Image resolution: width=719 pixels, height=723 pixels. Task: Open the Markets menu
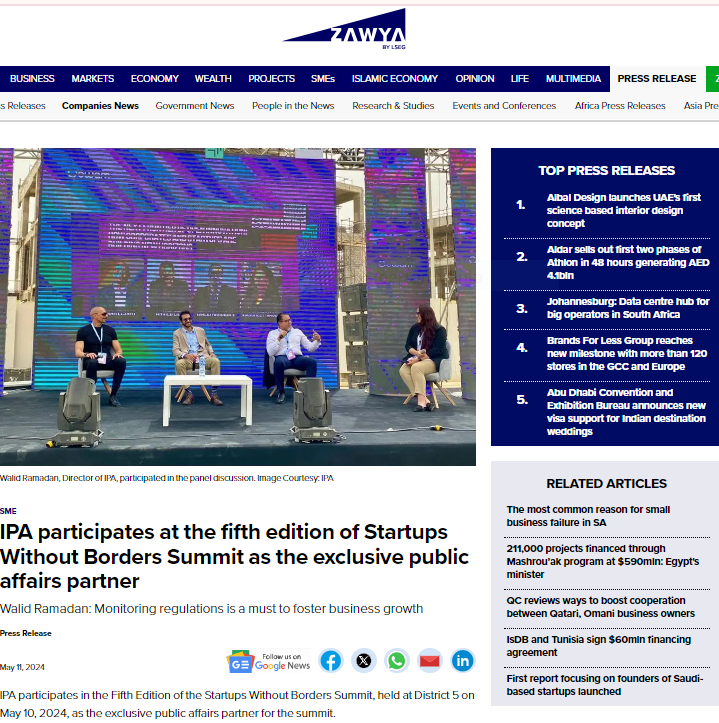click(92, 79)
